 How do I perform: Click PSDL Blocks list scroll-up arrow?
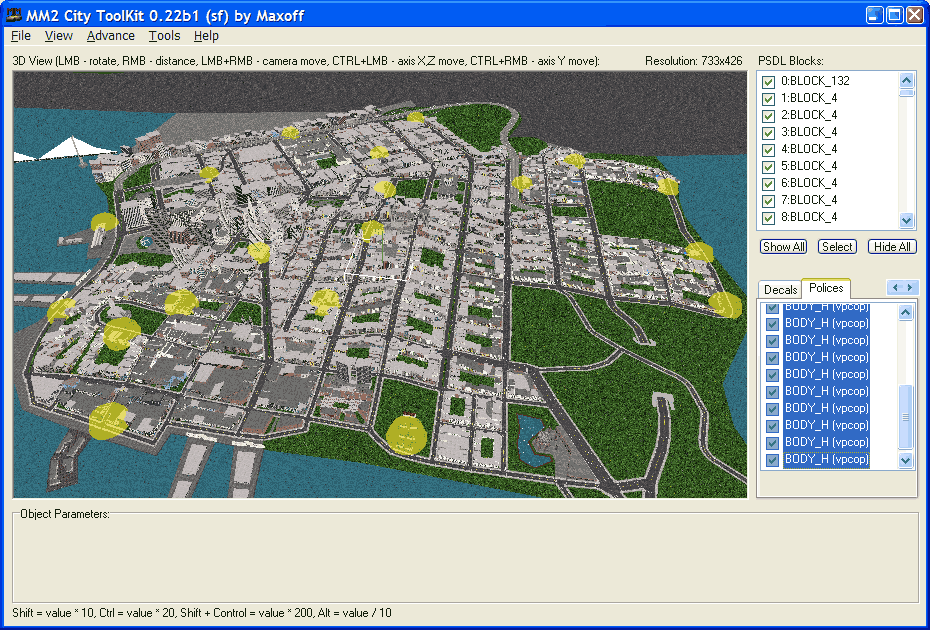pos(907,80)
